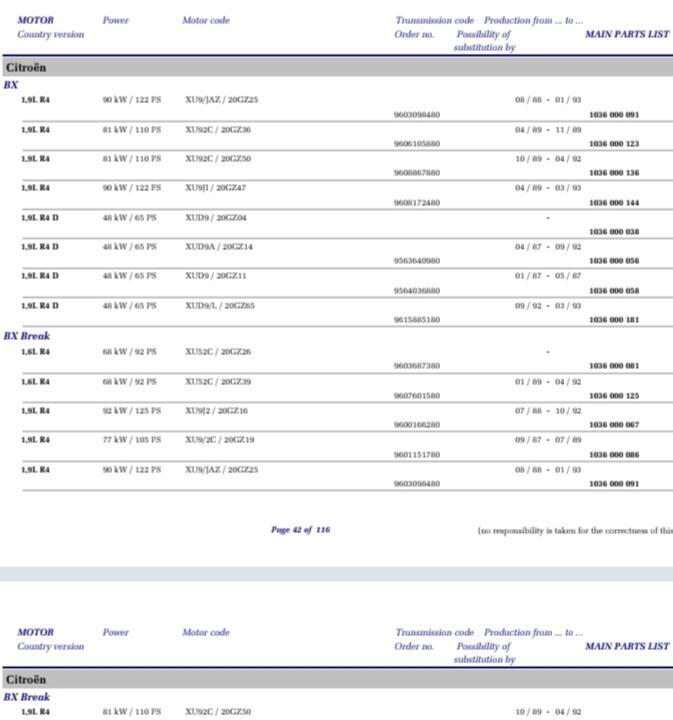Click motor code XU9JI / 20GZ47
The image size is (673, 720).
click(215, 187)
